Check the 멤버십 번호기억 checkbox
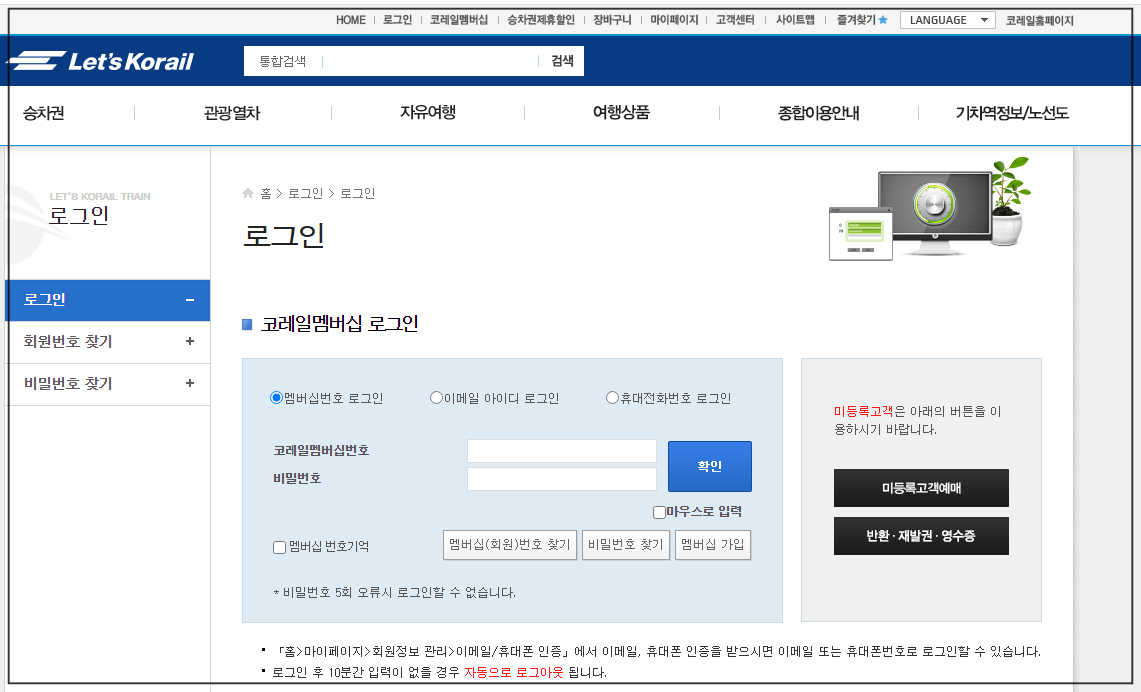The image size is (1141, 692). 279,547
